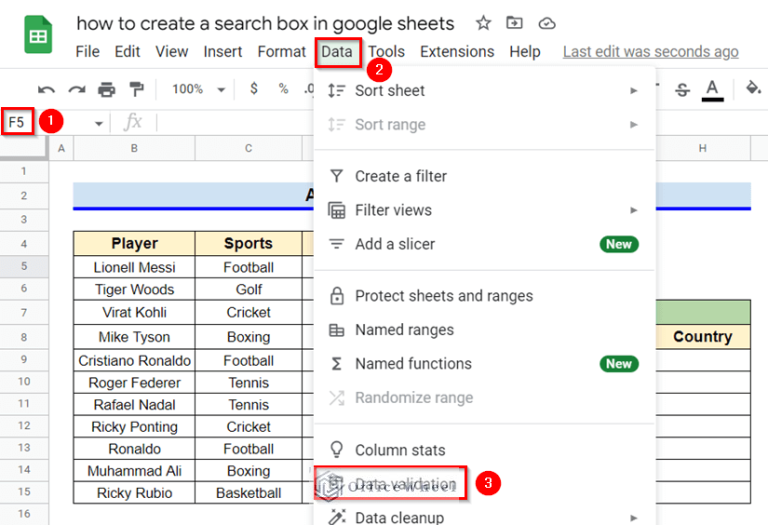The width and height of the screenshot is (768, 525).
Task: Select the Ricky Rubio cell
Action: pos(134,493)
